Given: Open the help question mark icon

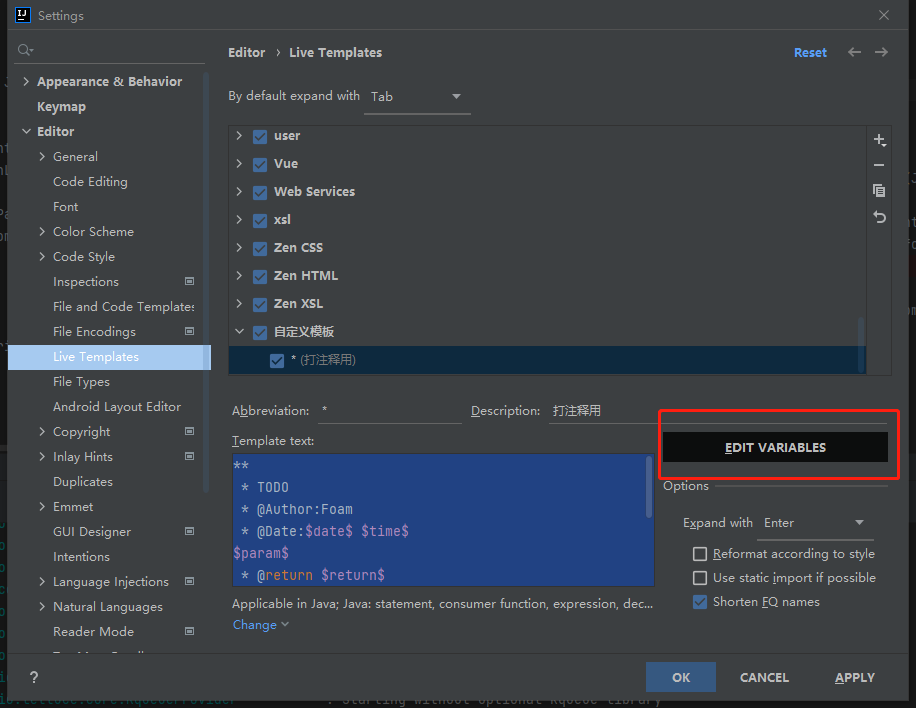Looking at the screenshot, I should pyautogui.click(x=33, y=678).
